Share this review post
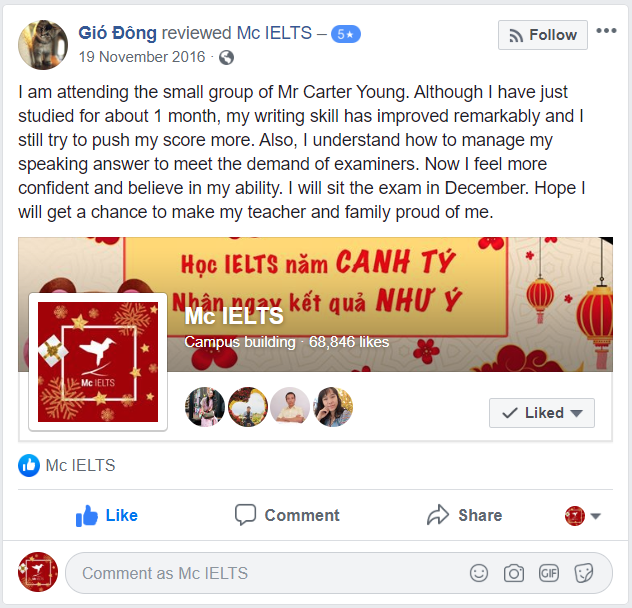Image resolution: width=632 pixels, height=608 pixels. [464, 515]
